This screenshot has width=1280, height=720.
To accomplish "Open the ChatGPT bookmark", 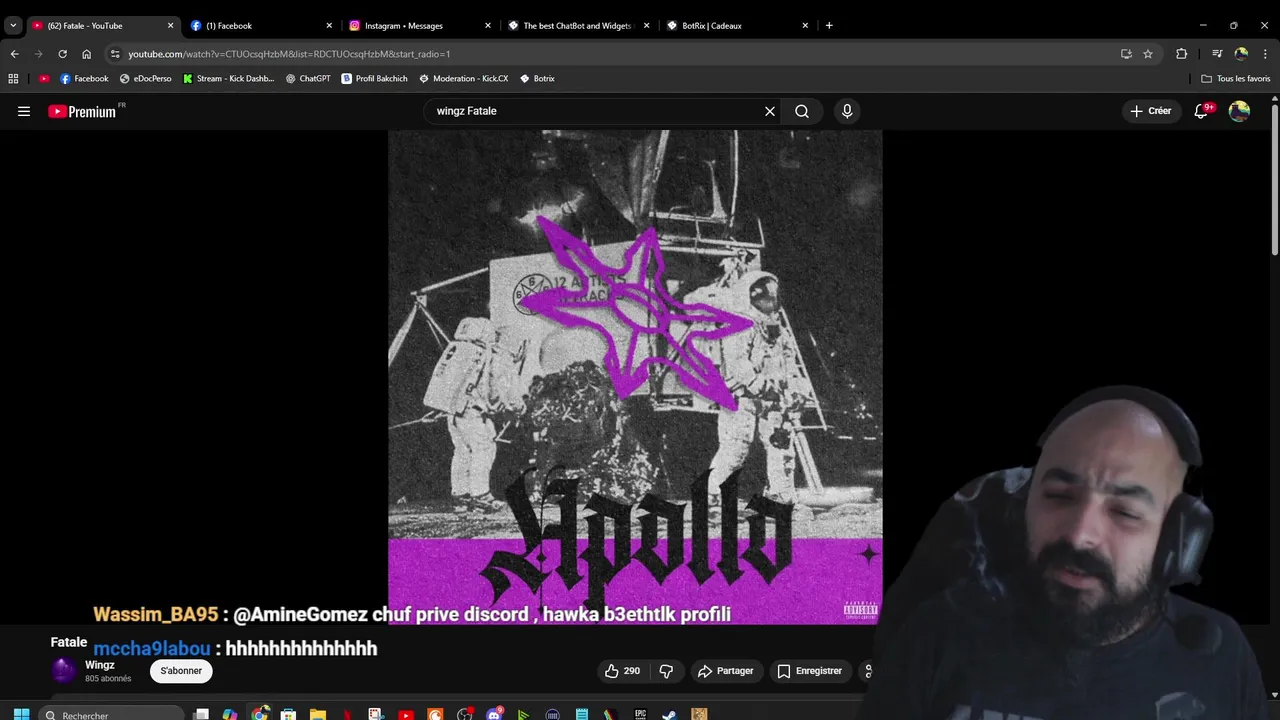I will (308, 78).
